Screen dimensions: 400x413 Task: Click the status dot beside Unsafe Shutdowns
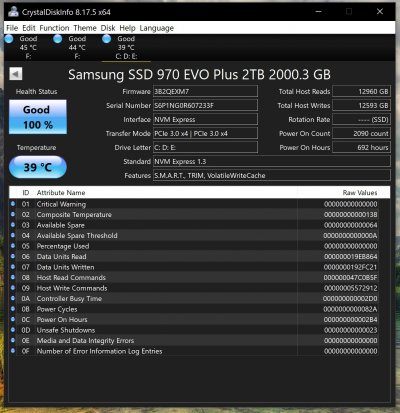click(x=13, y=330)
